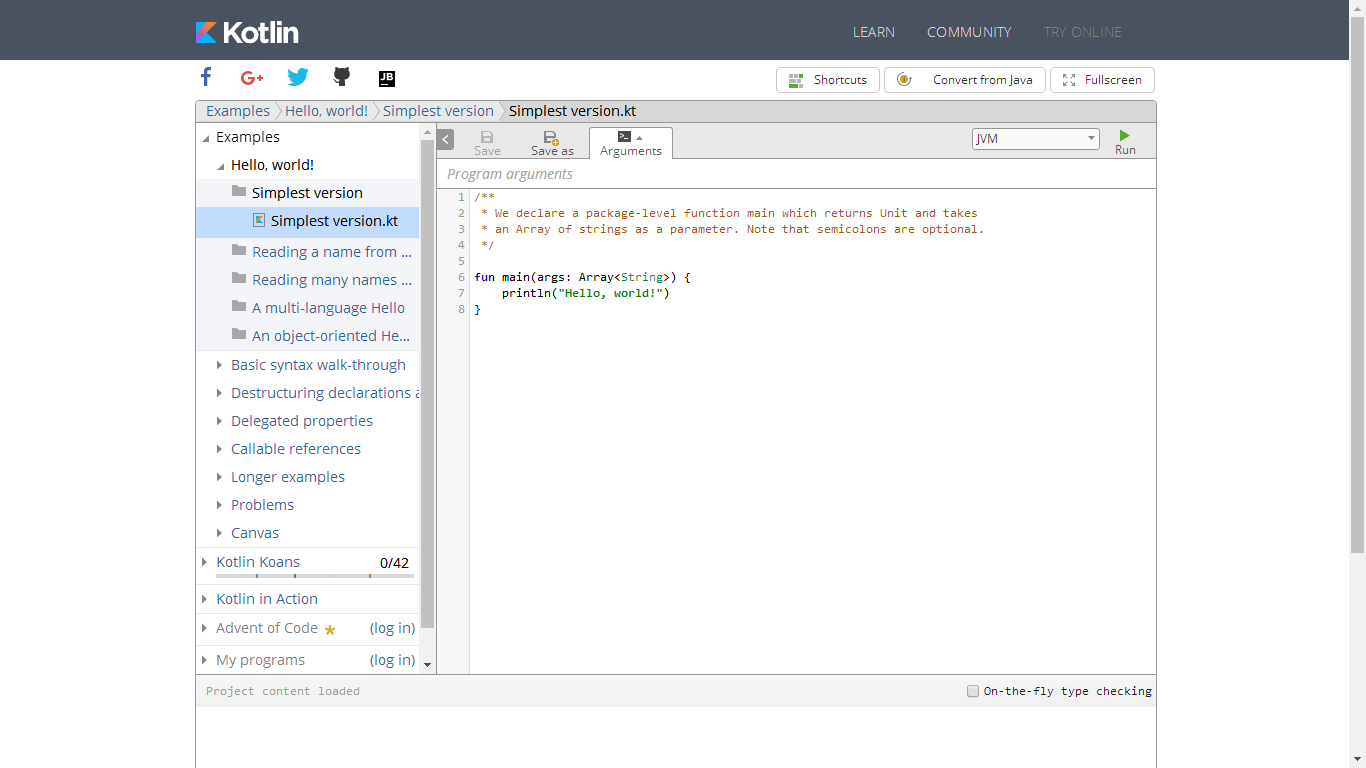Click log in next to My programs
Image resolution: width=1366 pixels, height=768 pixels.
(x=392, y=660)
